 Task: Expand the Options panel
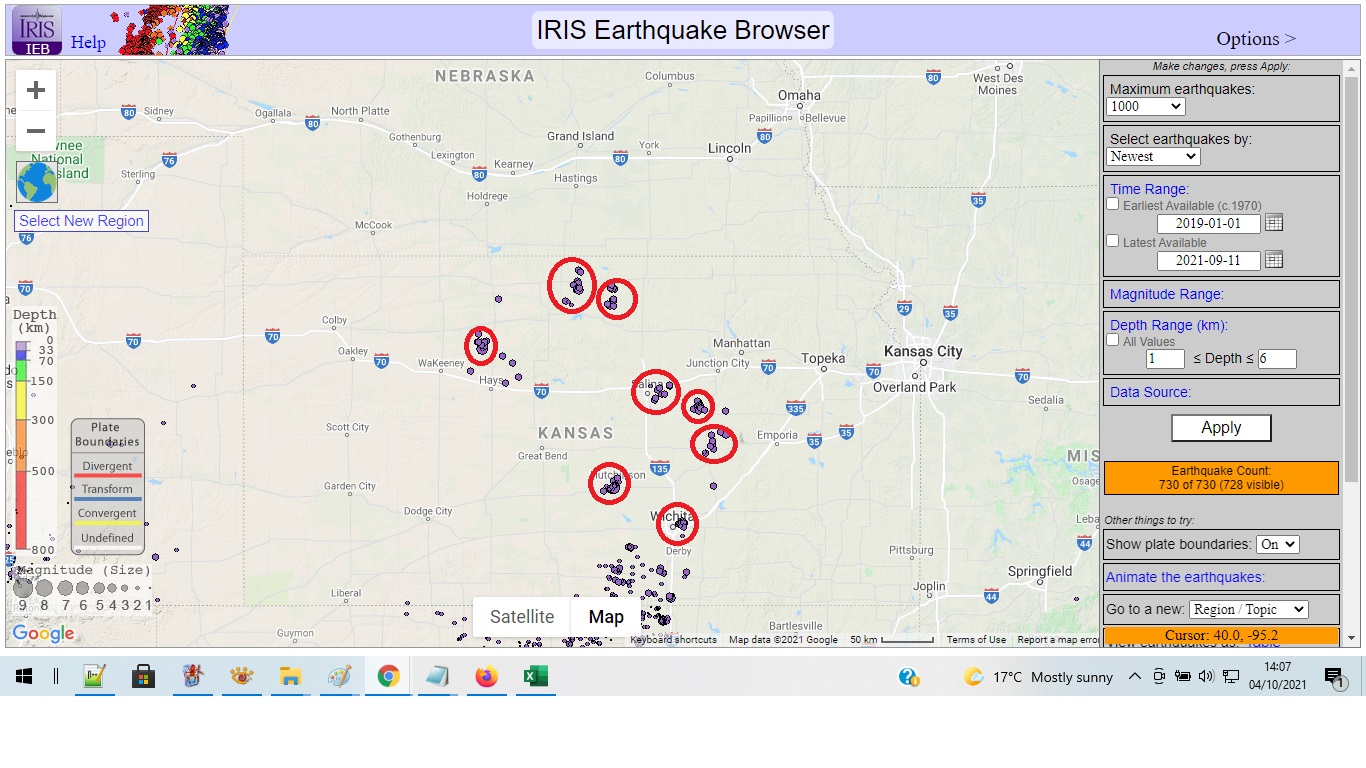1256,39
